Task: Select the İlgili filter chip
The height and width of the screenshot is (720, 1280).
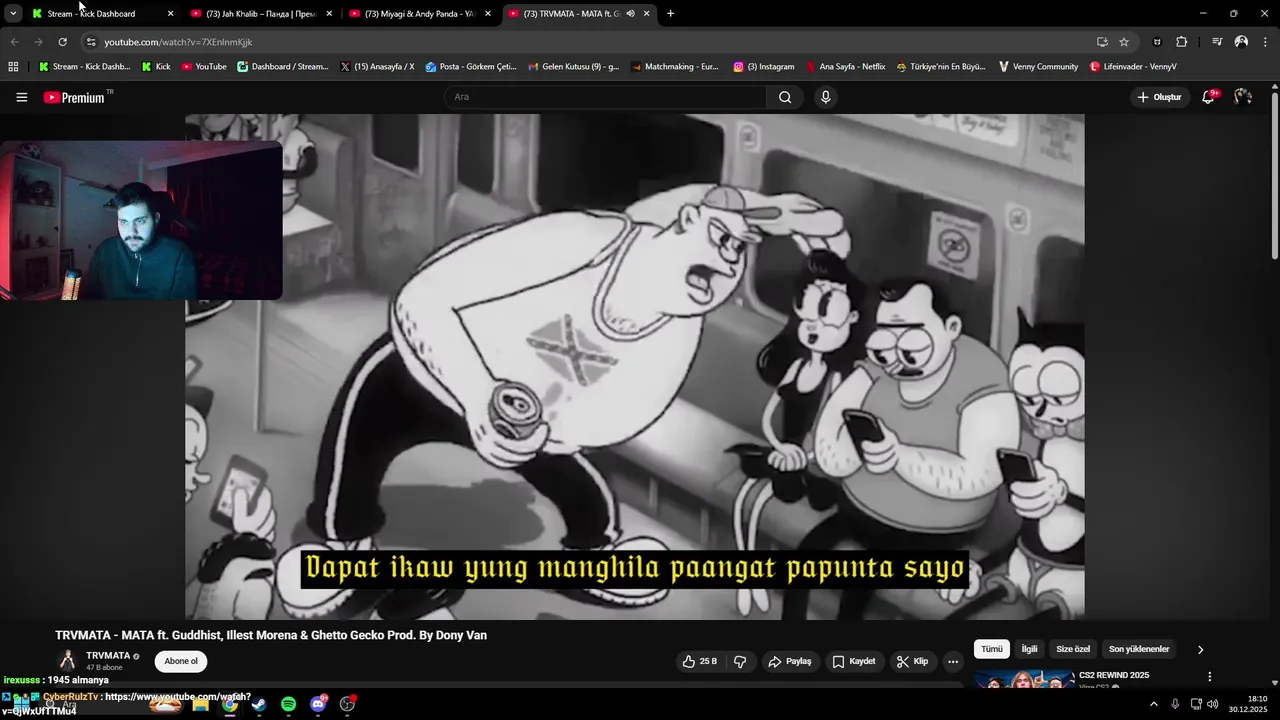Action: pyautogui.click(x=1029, y=649)
